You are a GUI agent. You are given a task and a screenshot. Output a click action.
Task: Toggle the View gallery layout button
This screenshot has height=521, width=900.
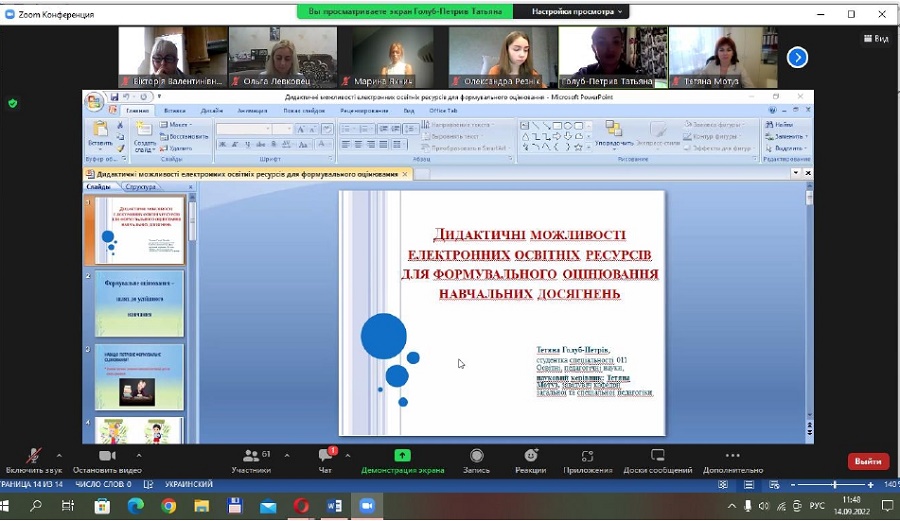tap(877, 39)
